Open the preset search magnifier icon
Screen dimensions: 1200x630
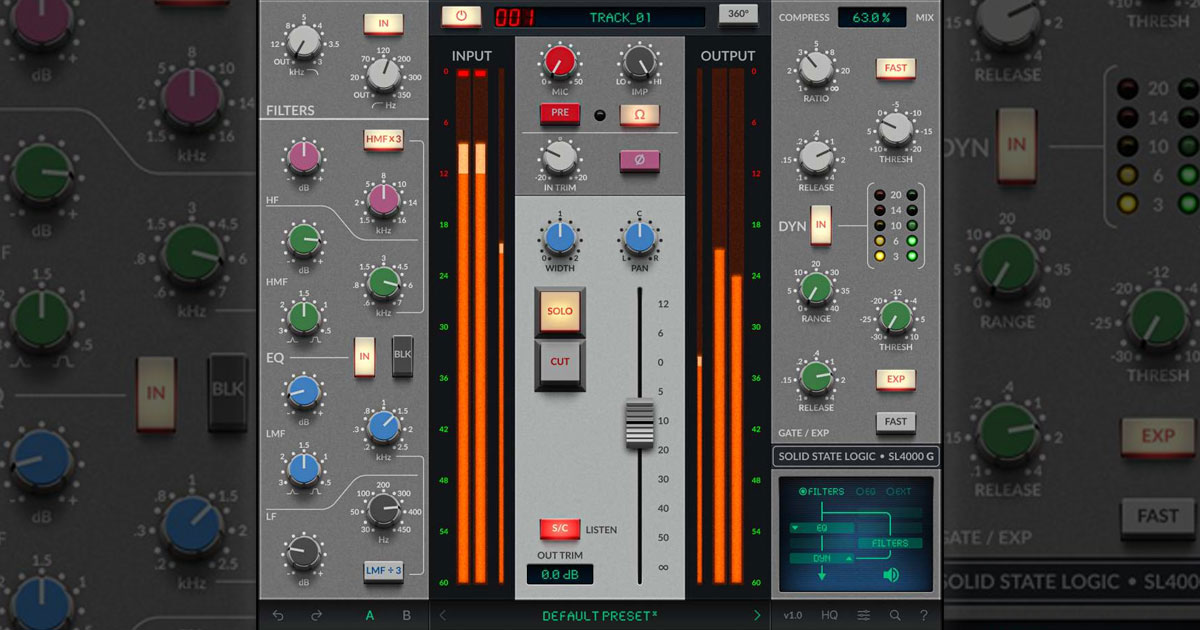click(x=895, y=616)
